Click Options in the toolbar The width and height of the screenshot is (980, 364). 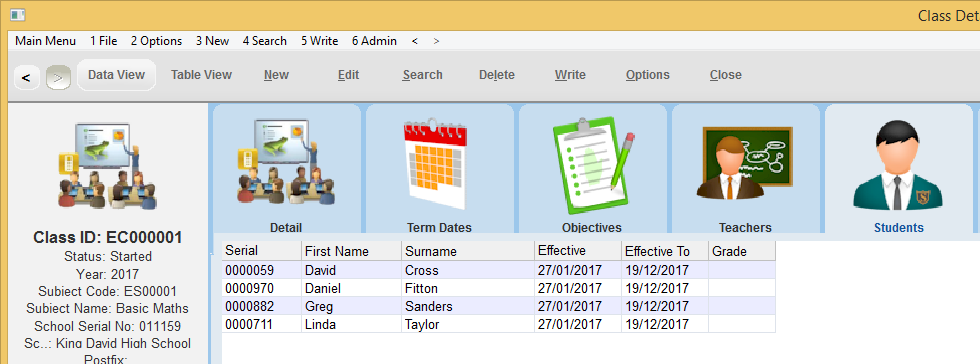point(648,75)
